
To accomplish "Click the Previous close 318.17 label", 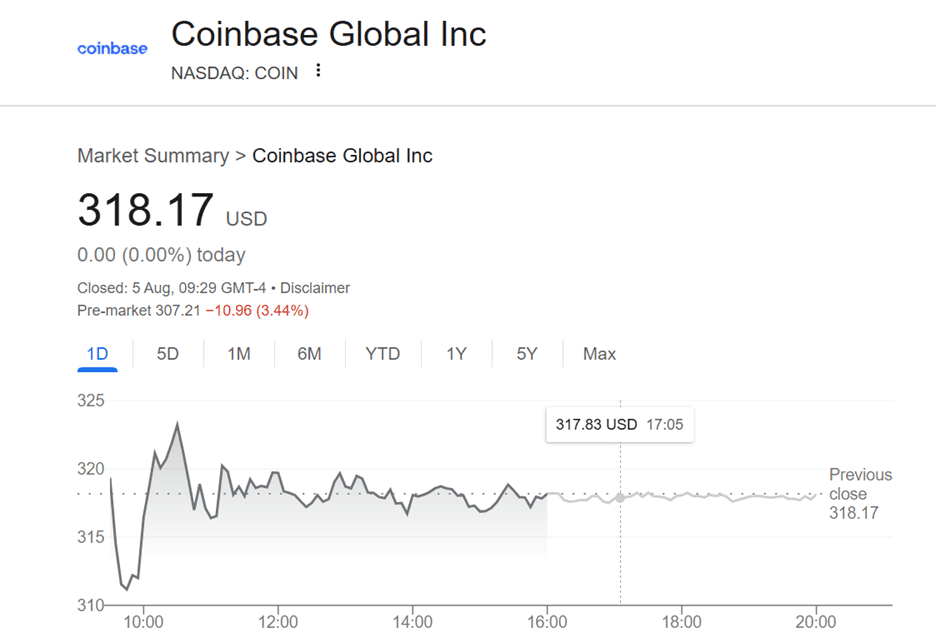I will [860, 493].
